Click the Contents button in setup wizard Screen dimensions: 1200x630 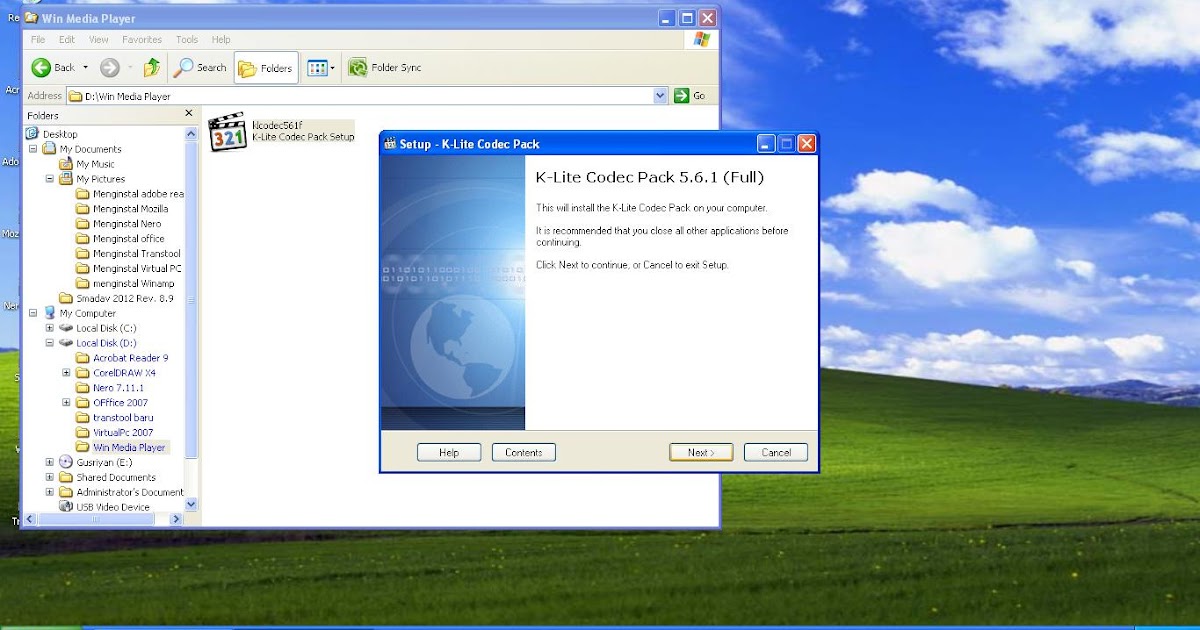click(524, 452)
